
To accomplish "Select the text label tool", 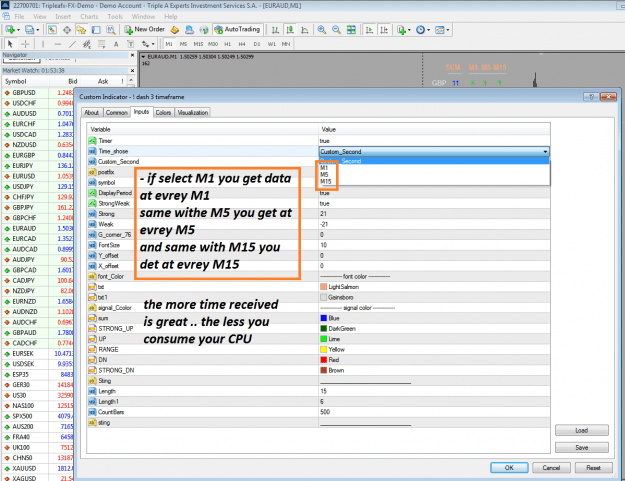I will [130, 44].
